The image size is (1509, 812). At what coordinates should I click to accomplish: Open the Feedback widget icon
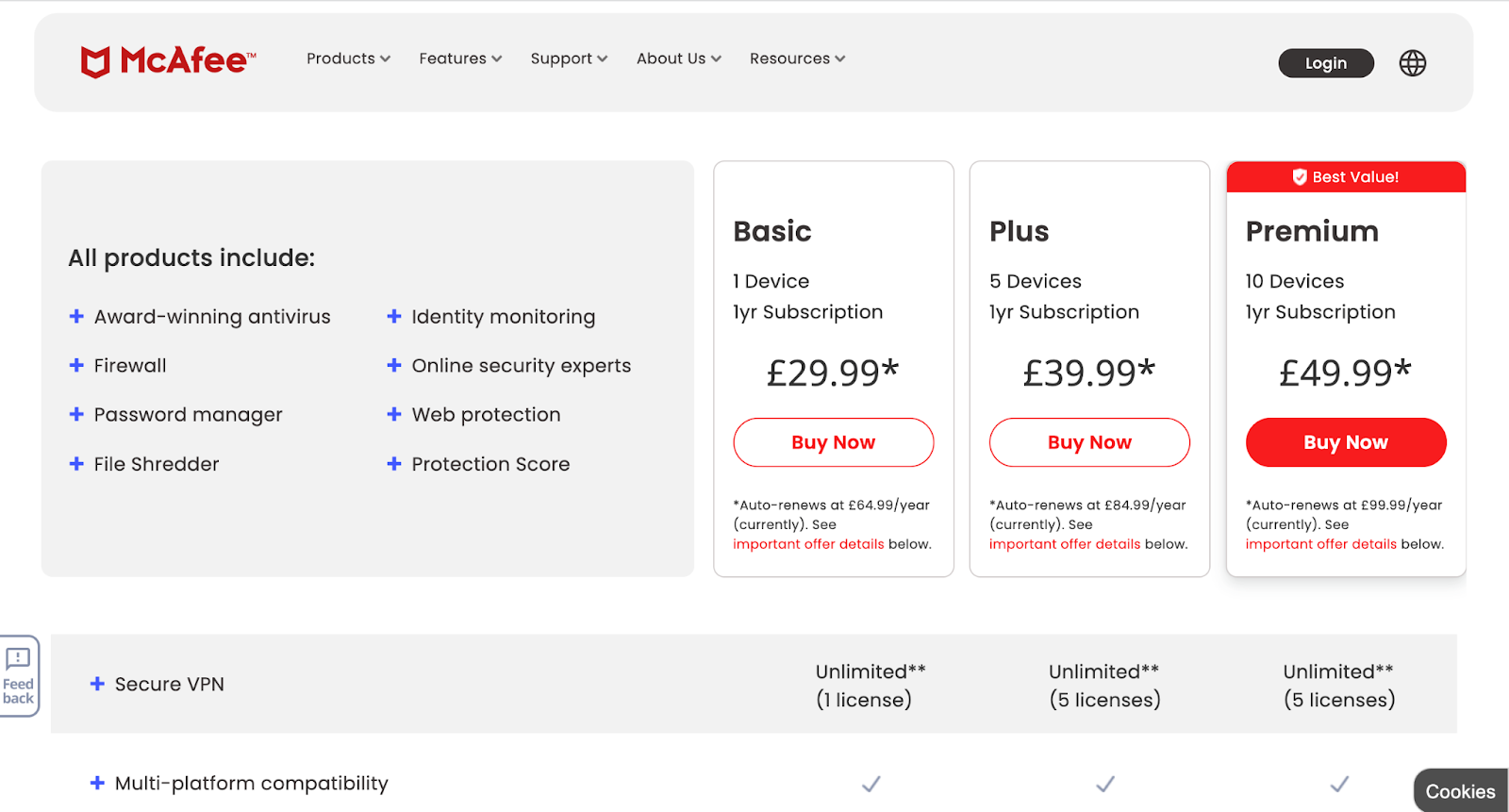(x=19, y=675)
